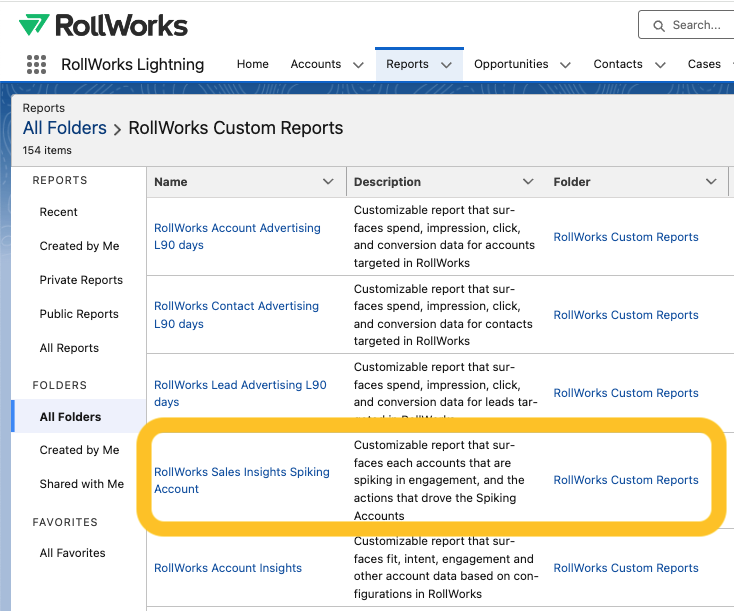The height and width of the screenshot is (611, 734).
Task: Open the Accounts tab
Action: [316, 64]
